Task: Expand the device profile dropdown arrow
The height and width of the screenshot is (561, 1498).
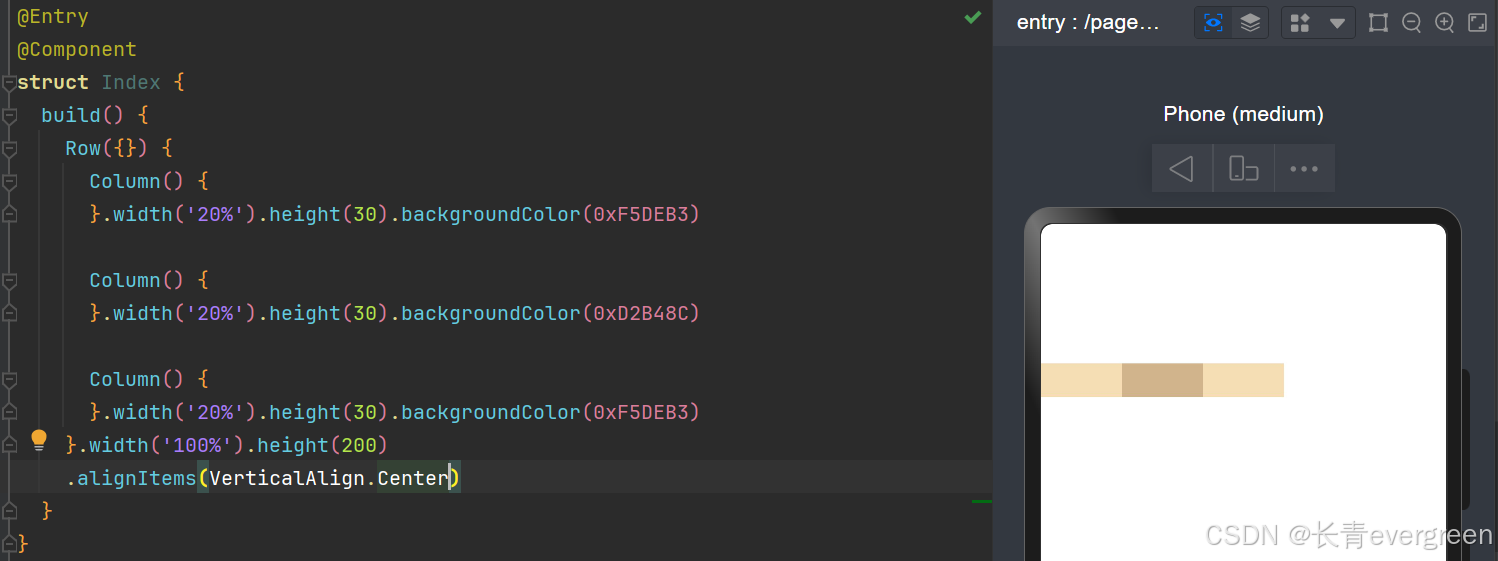Action: [1337, 22]
